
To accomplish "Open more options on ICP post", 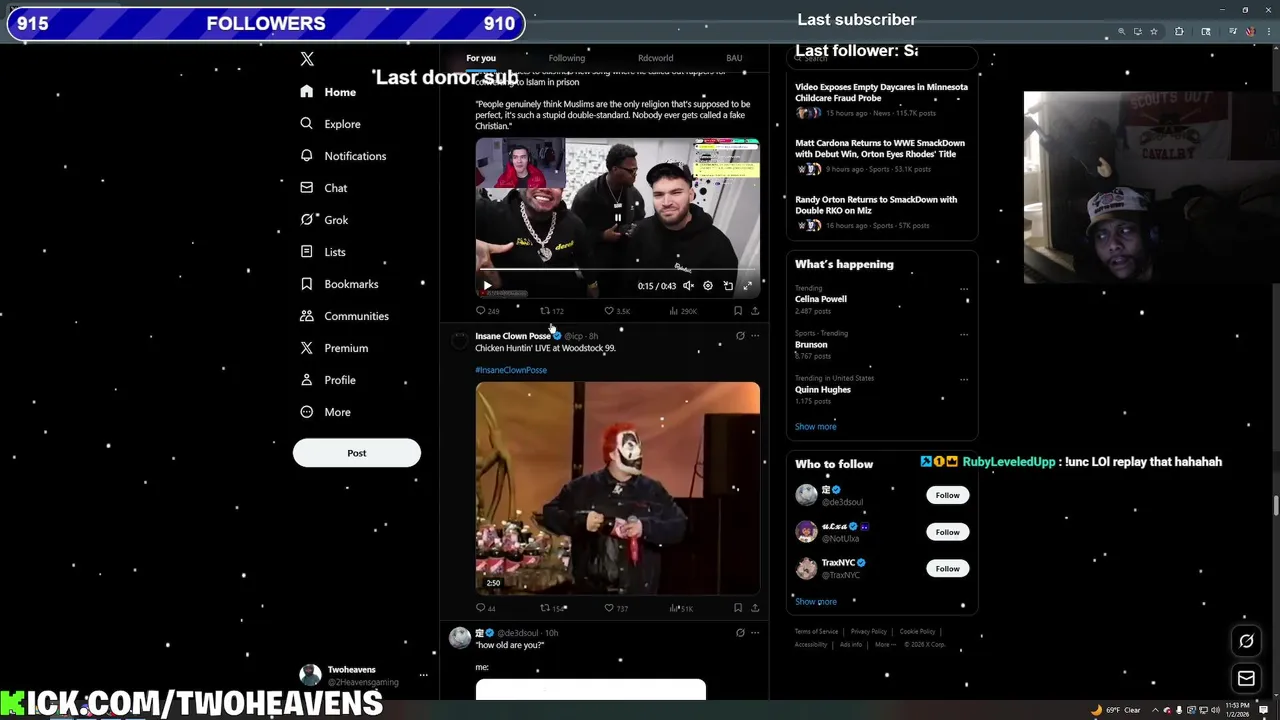I will 755,336.
